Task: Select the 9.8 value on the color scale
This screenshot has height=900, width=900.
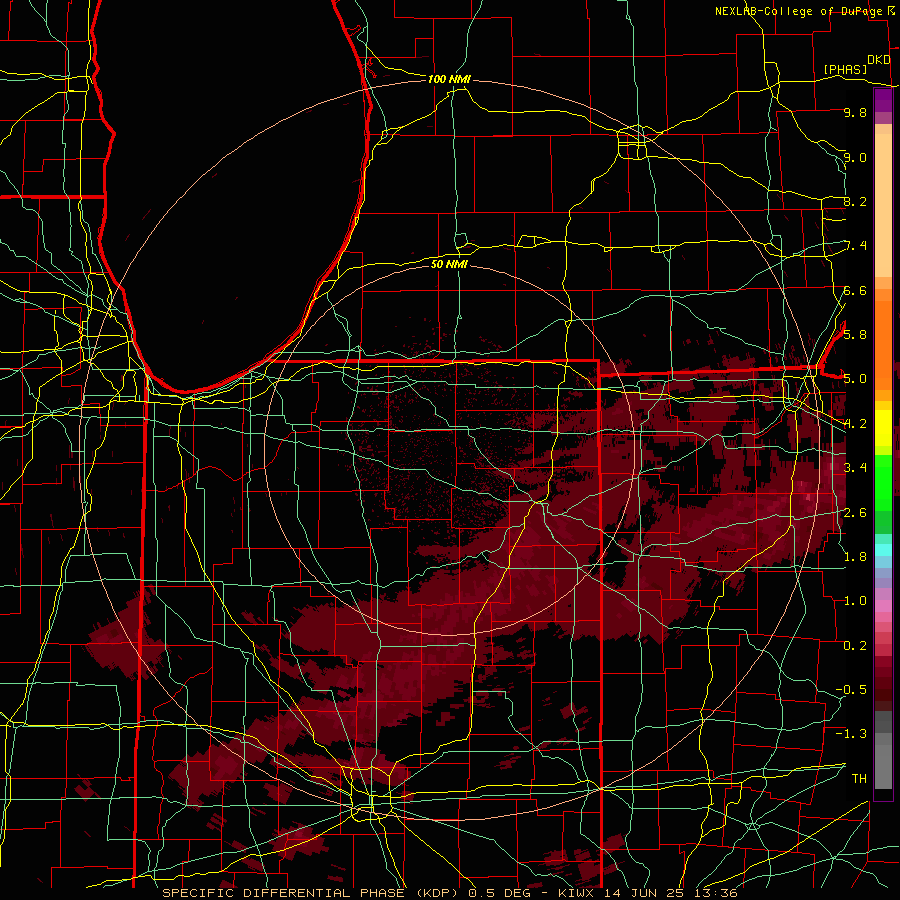Action: pyautogui.click(x=855, y=112)
